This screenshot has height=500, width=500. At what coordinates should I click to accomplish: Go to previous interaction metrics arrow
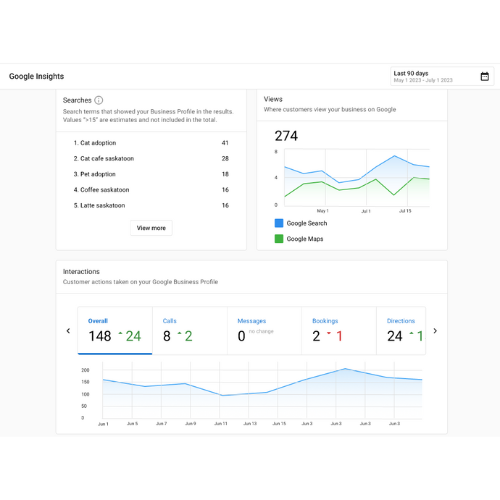point(68,331)
